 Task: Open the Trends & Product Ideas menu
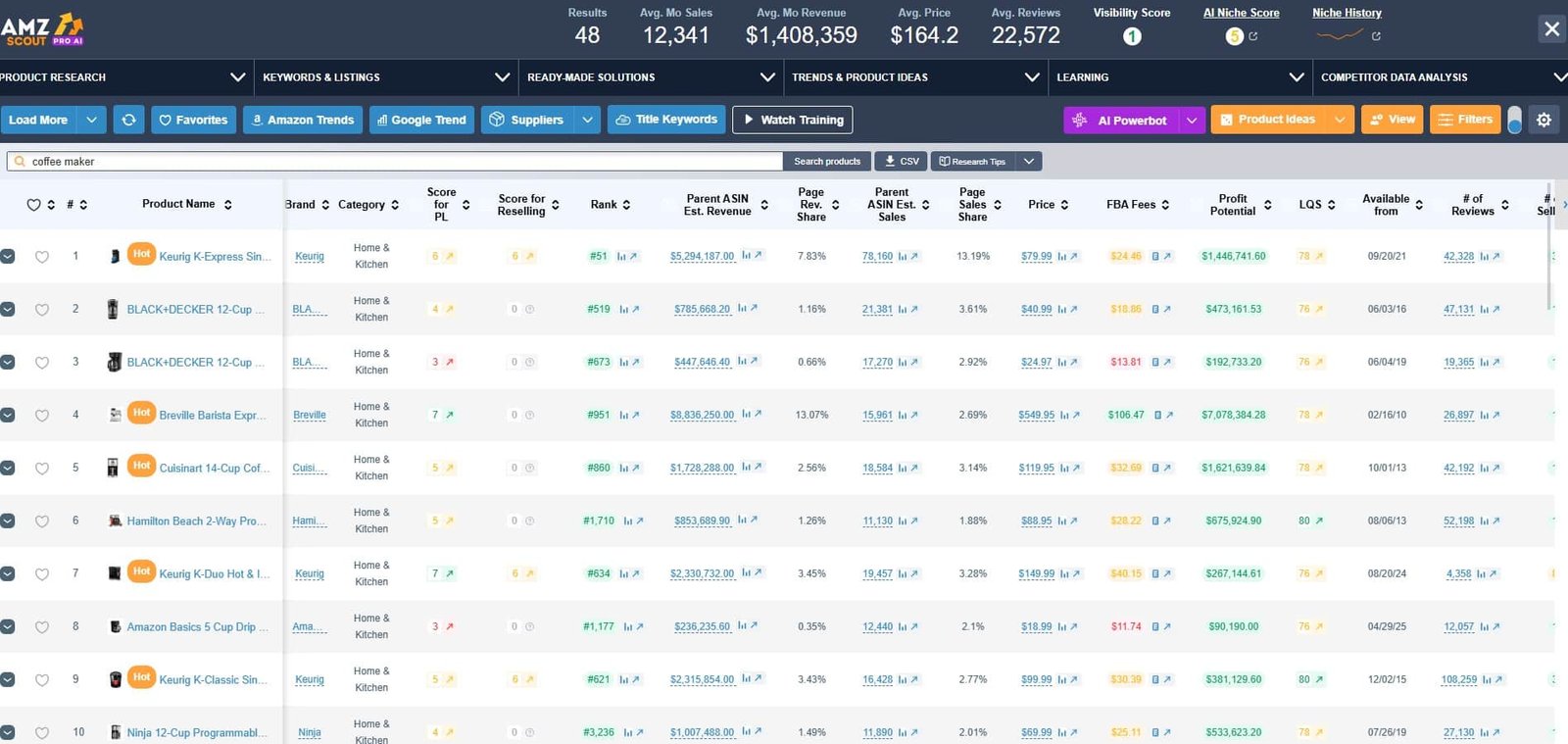(914, 76)
